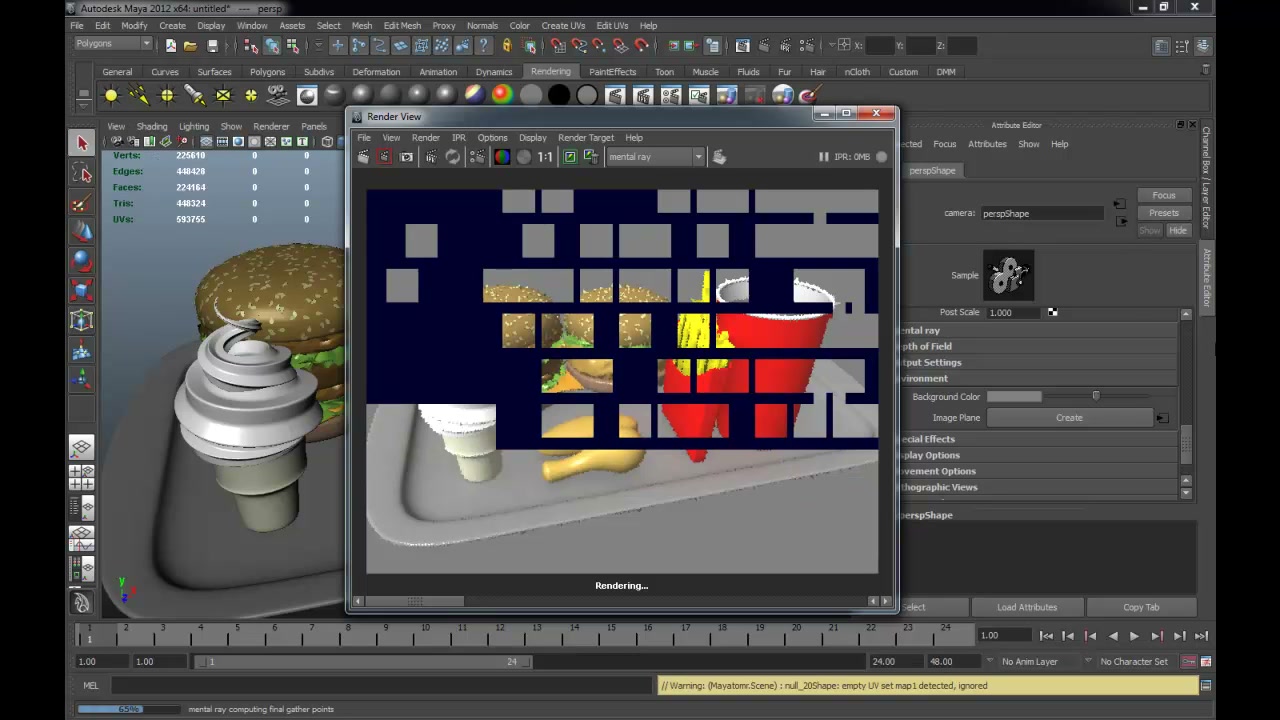Click the Copy Tab button
This screenshot has width=1280, height=720.
pos(1140,607)
